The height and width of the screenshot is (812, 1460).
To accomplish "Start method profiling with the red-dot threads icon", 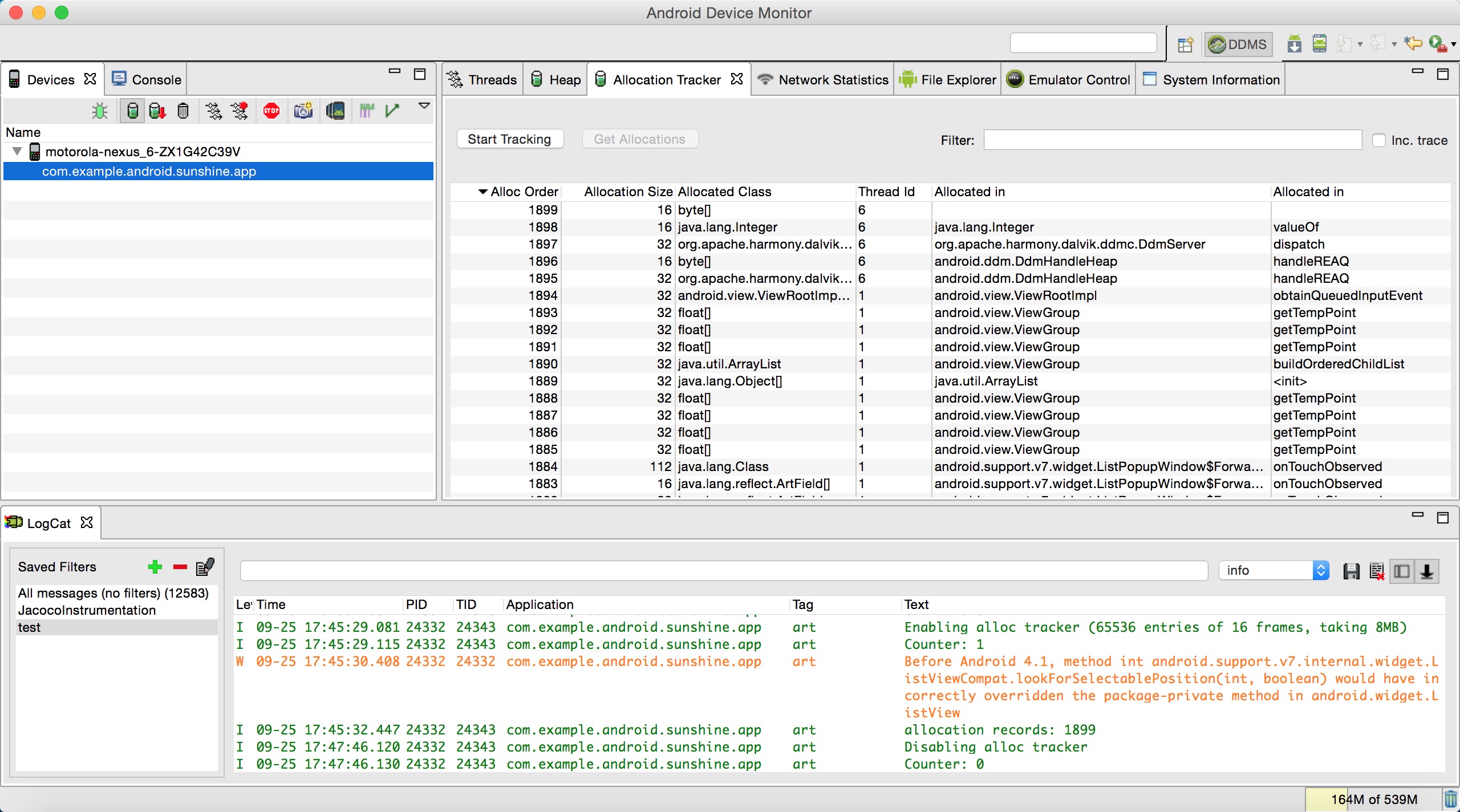I will tap(240, 111).
